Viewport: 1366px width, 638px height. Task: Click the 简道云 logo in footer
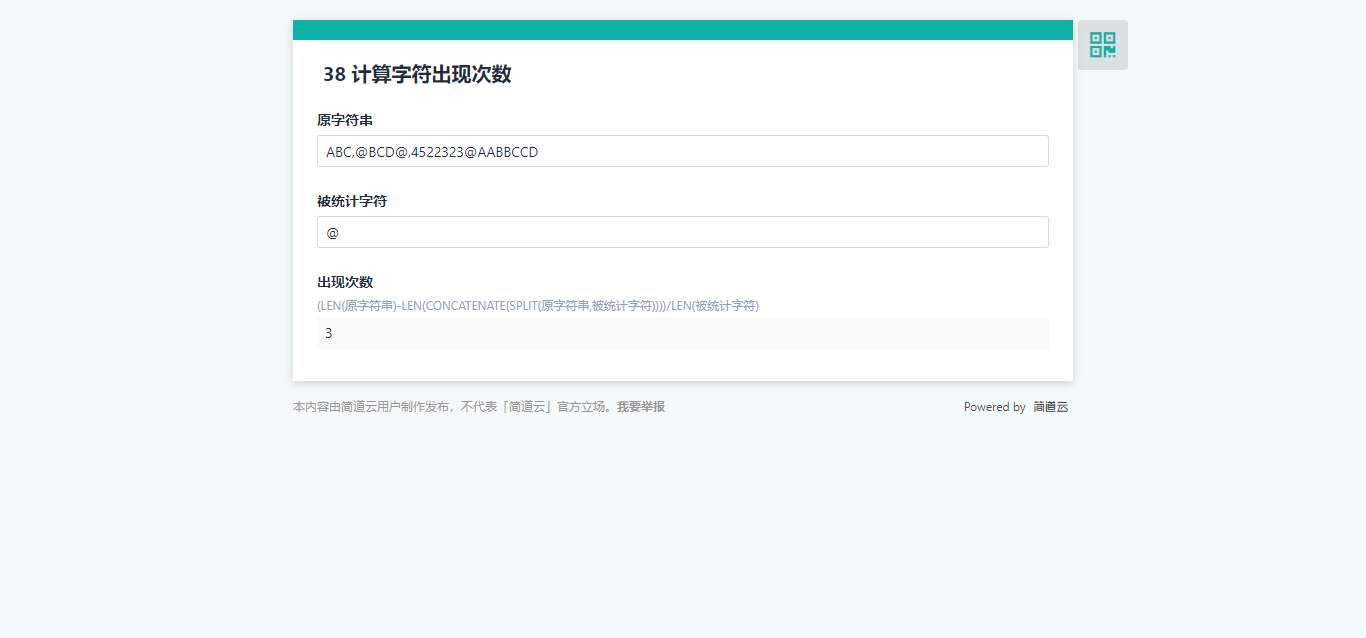1050,407
